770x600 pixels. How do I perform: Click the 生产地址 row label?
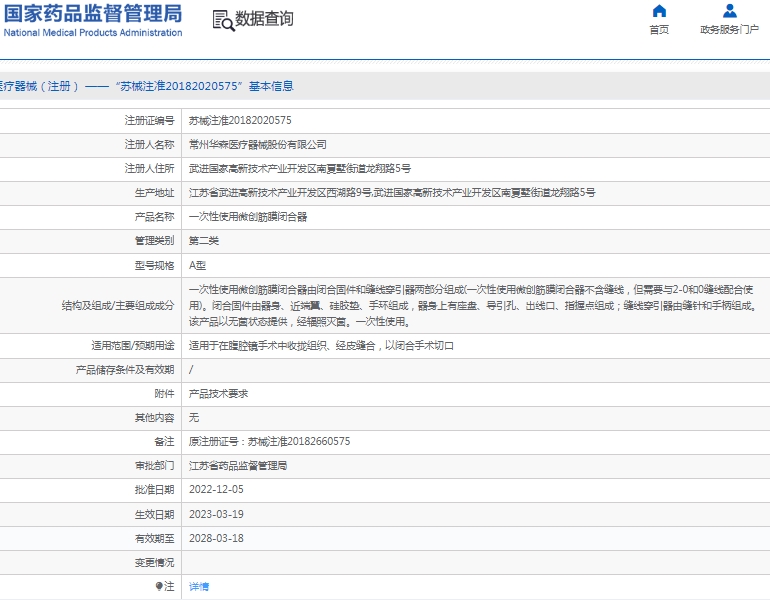click(155, 193)
